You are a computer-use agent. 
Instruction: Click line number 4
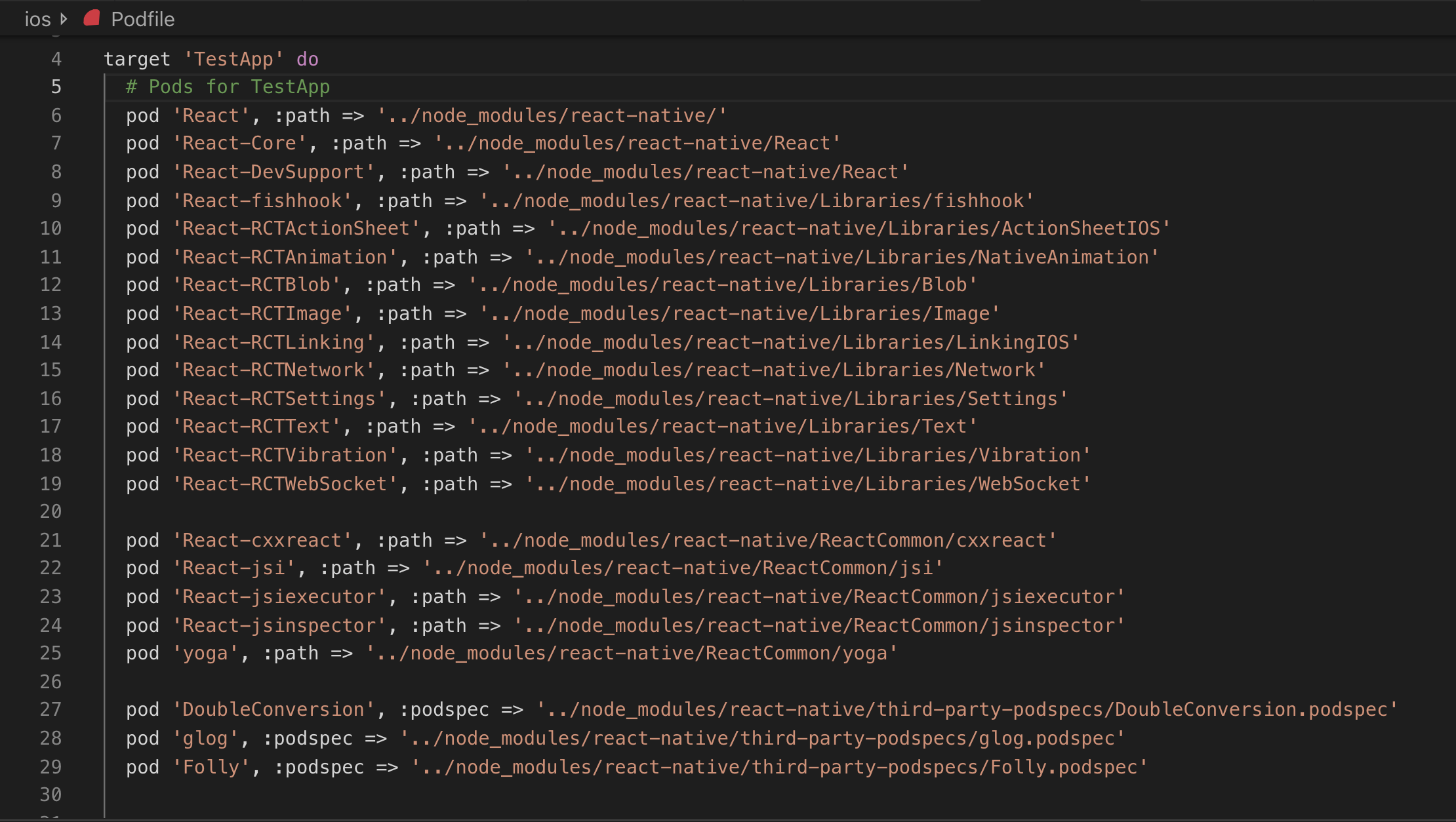pyautogui.click(x=56, y=58)
